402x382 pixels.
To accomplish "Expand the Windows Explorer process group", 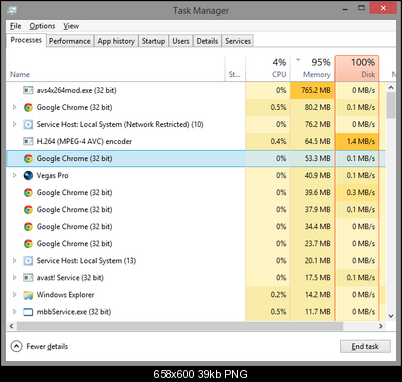I will point(15,295).
